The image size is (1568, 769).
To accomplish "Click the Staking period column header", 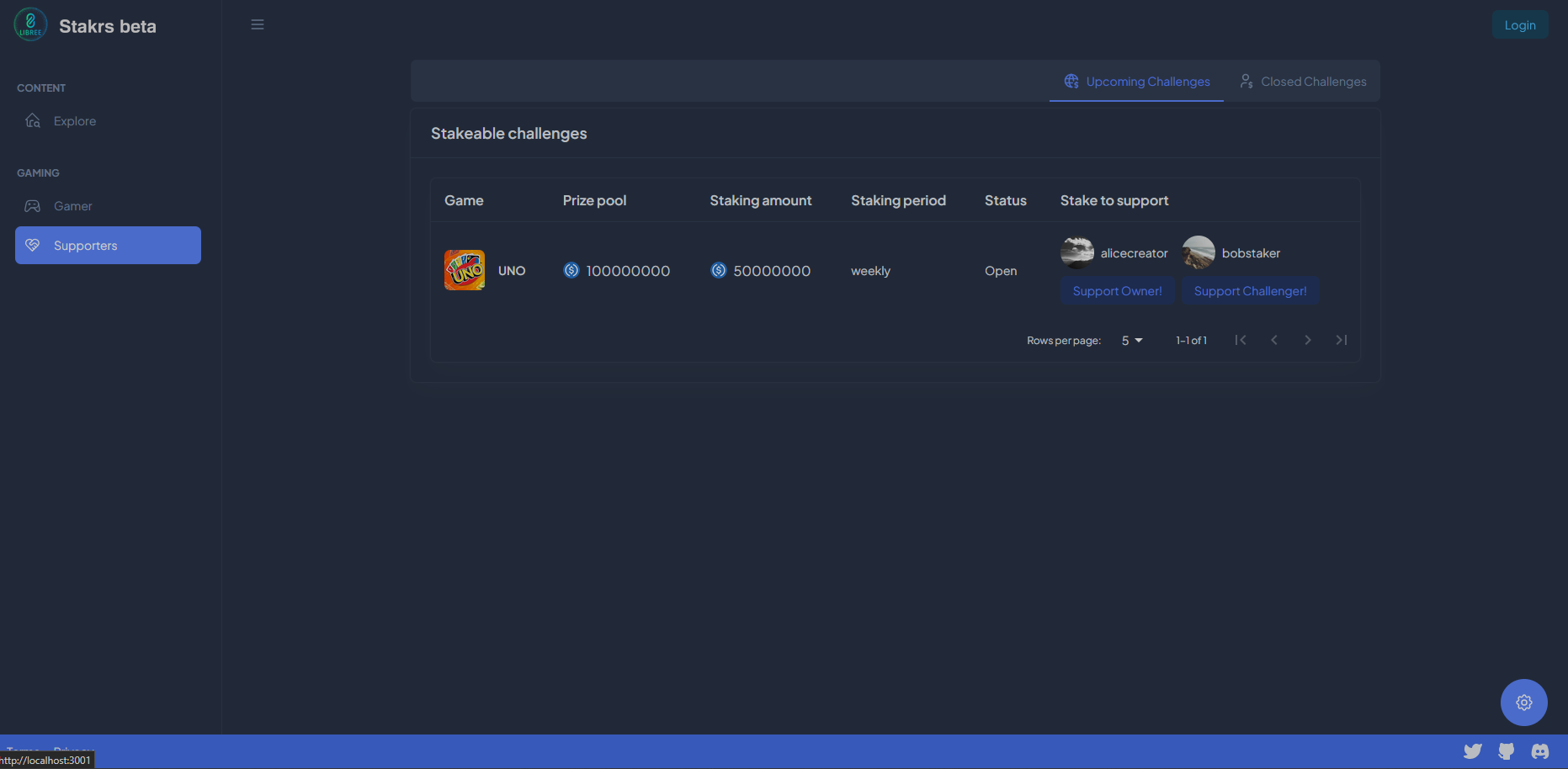I will [898, 200].
